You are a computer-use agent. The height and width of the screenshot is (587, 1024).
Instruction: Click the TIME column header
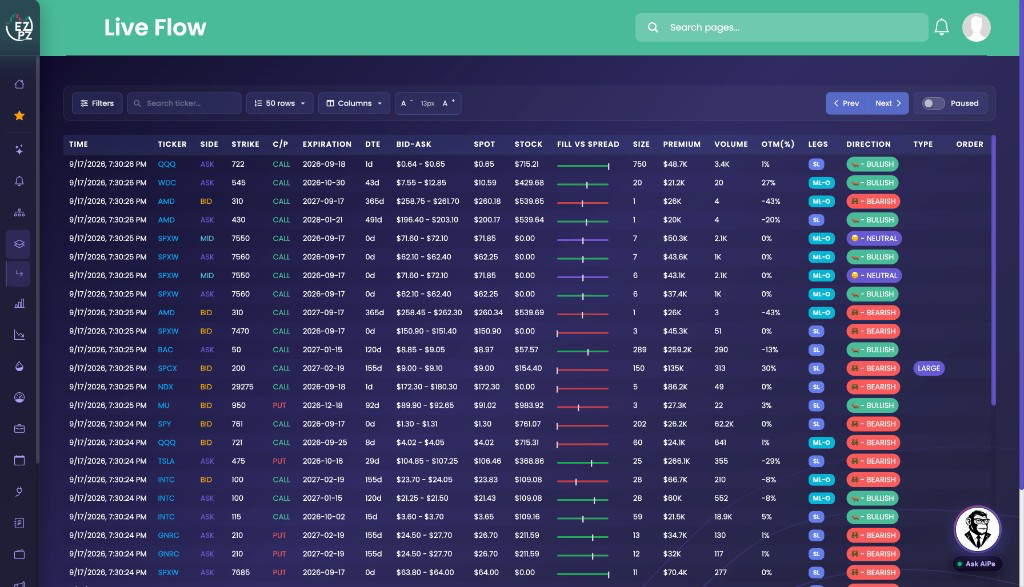pos(78,144)
